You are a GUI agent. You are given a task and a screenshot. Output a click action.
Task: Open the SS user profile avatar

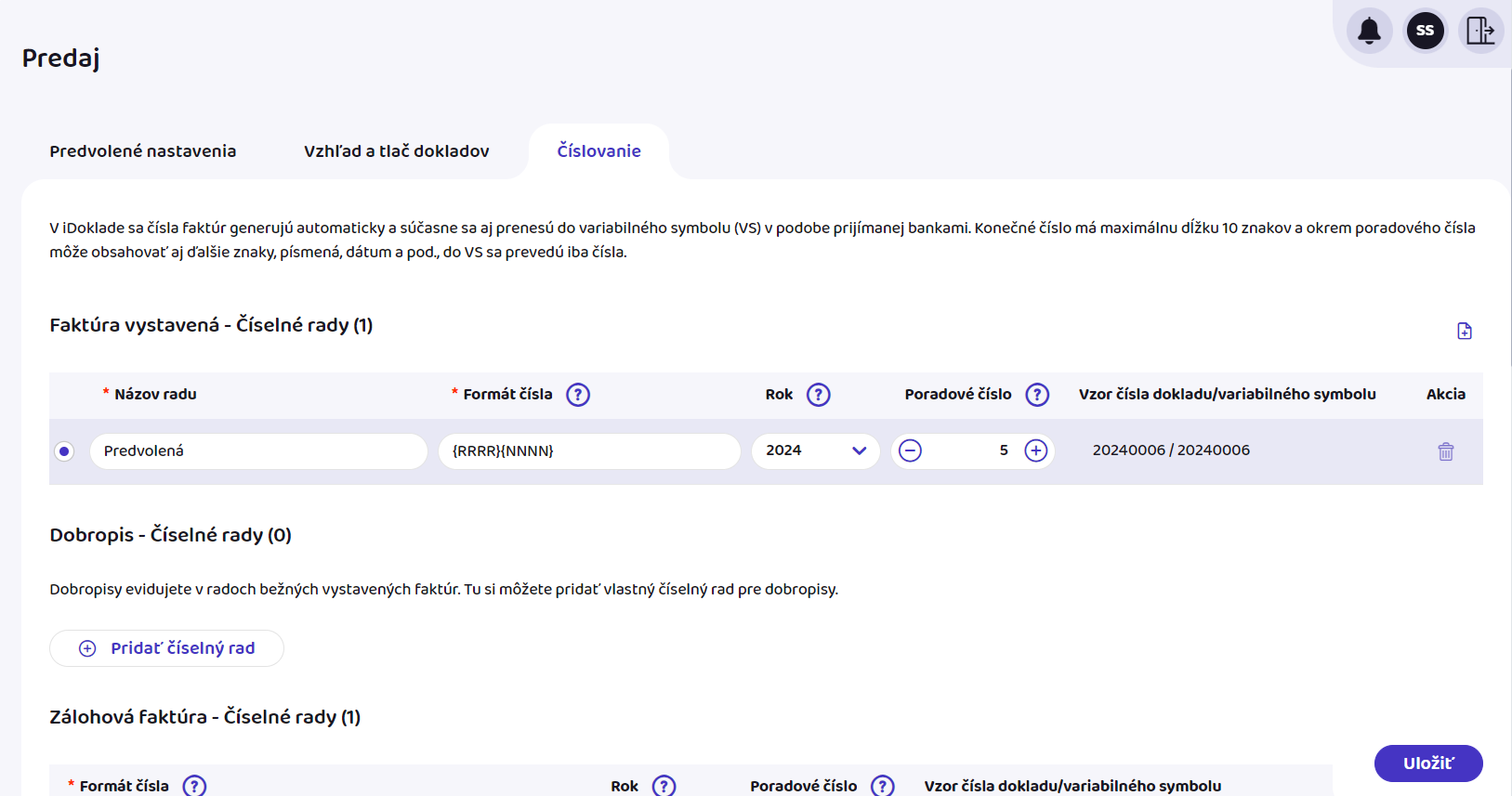[1425, 31]
